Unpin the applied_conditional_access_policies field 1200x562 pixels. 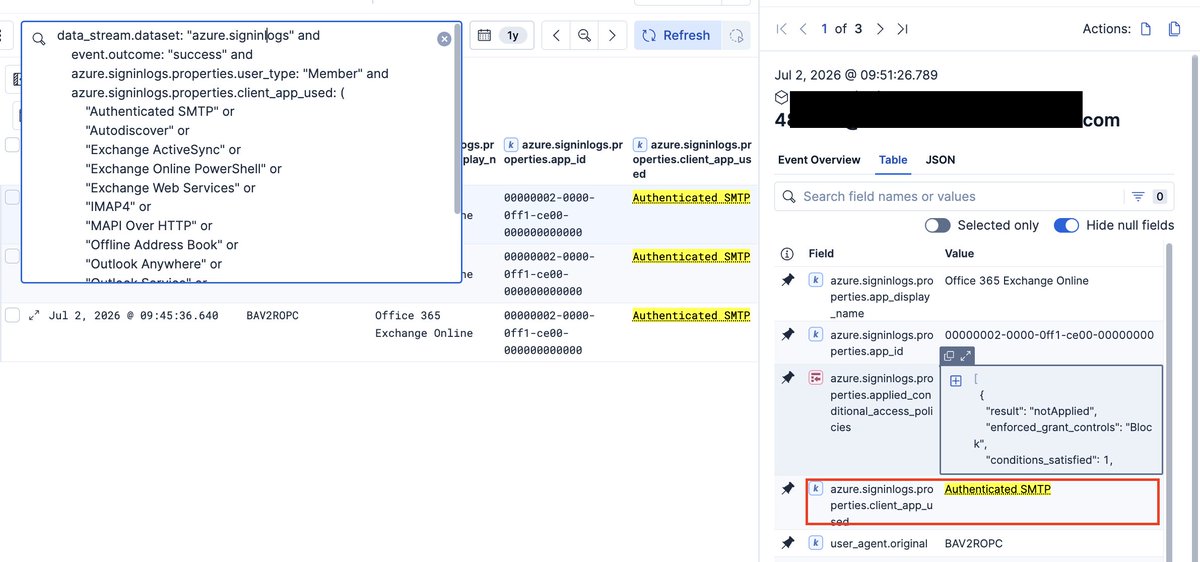tap(787, 378)
